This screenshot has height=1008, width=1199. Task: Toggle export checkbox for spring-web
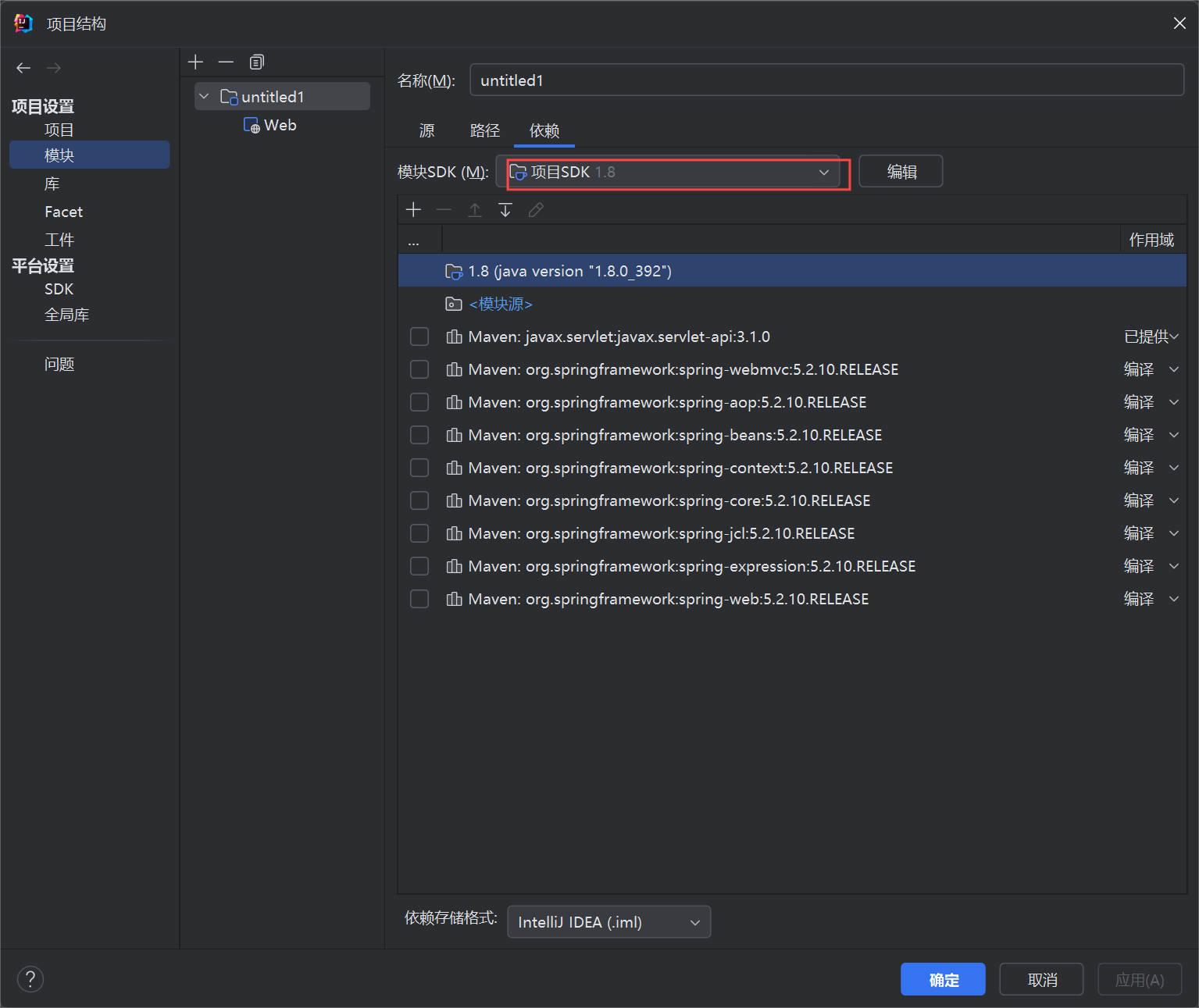419,599
